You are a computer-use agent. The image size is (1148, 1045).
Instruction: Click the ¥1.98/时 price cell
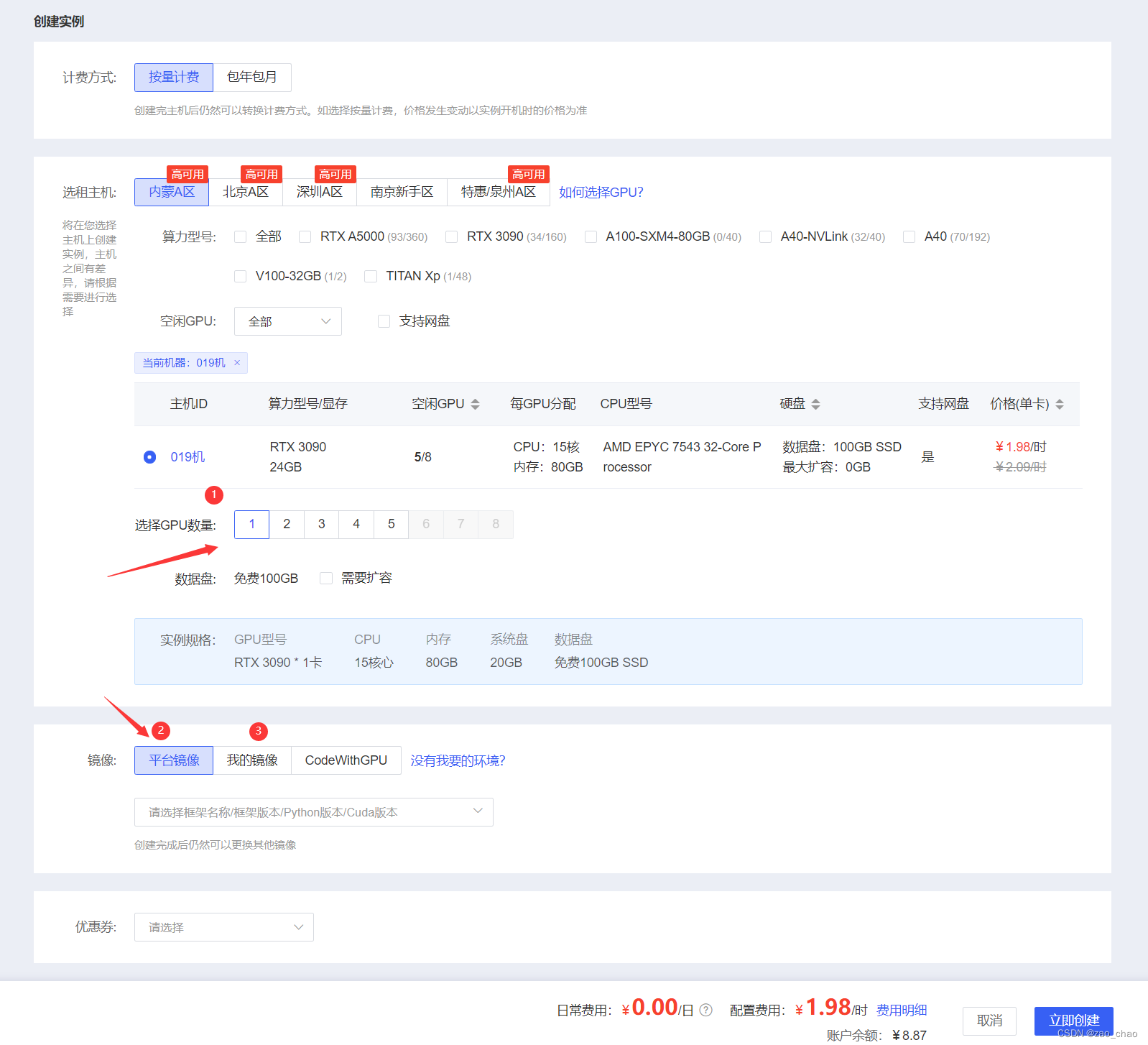(1020, 447)
